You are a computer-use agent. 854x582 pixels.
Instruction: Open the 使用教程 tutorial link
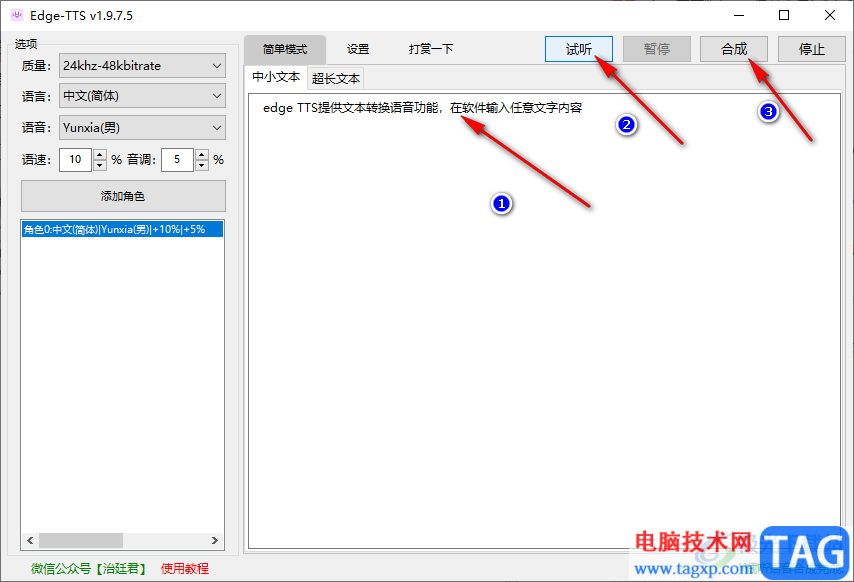(185, 569)
